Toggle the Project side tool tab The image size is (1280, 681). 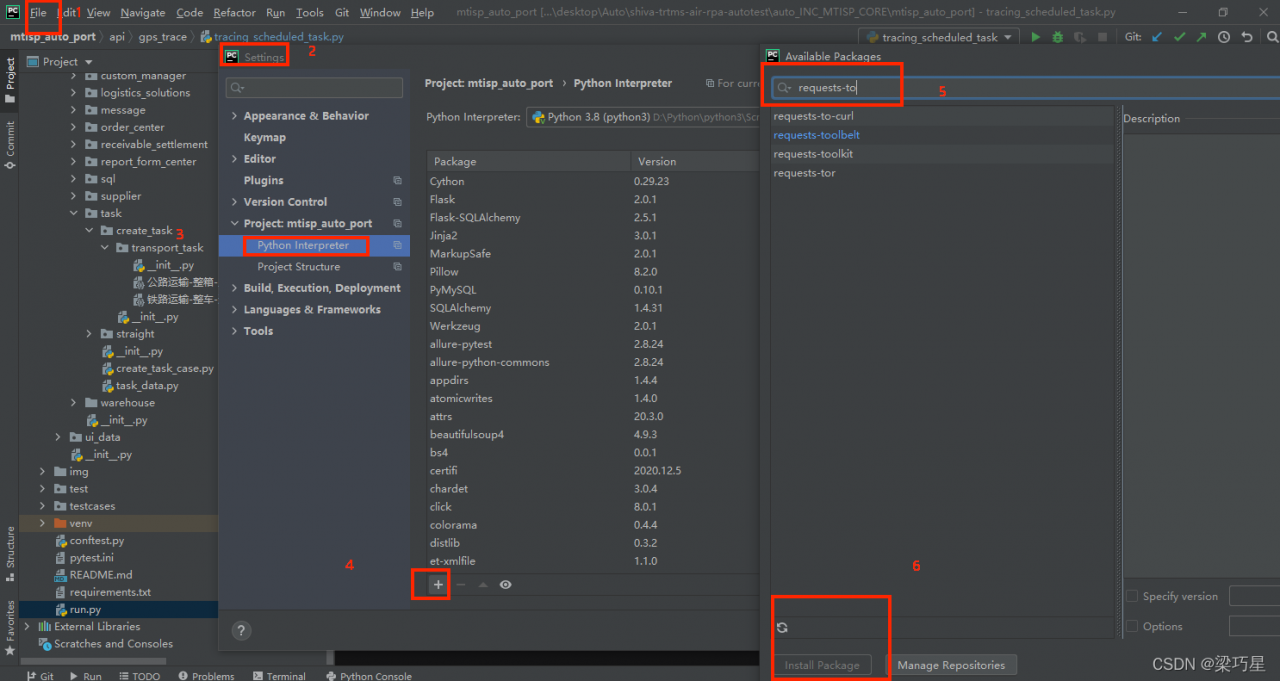10,80
